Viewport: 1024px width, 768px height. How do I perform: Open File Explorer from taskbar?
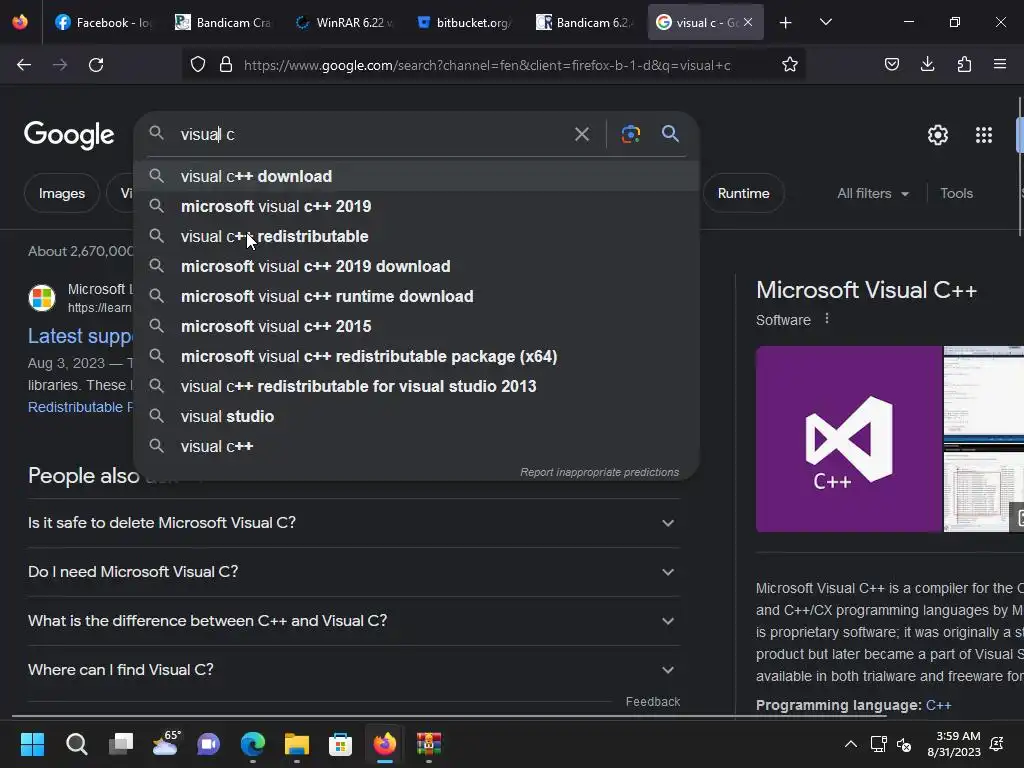coord(296,744)
